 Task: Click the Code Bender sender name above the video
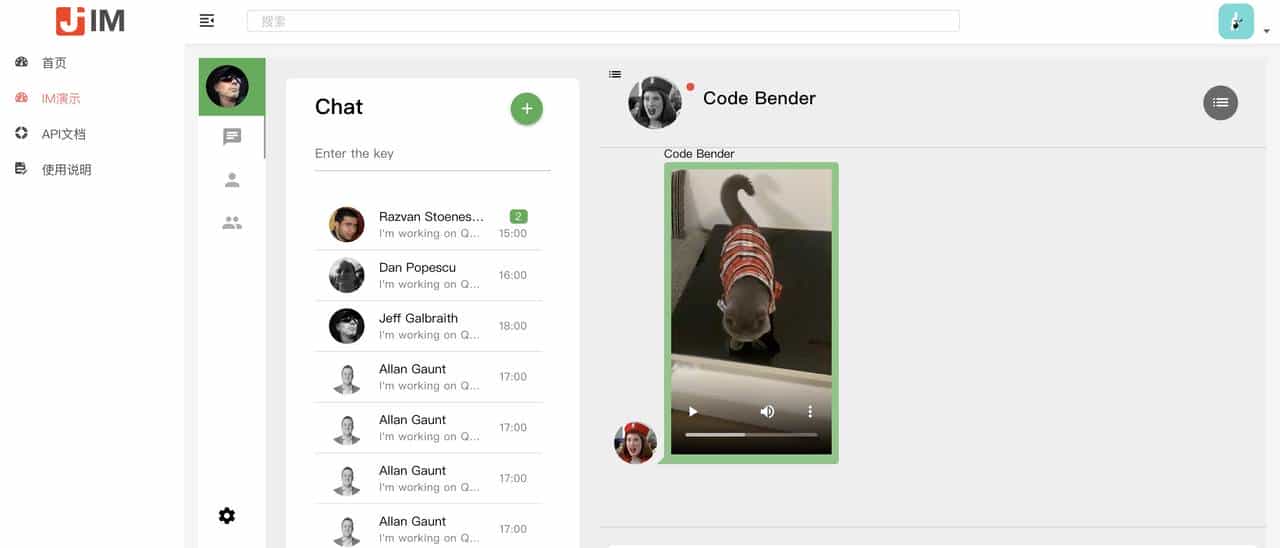(x=699, y=154)
